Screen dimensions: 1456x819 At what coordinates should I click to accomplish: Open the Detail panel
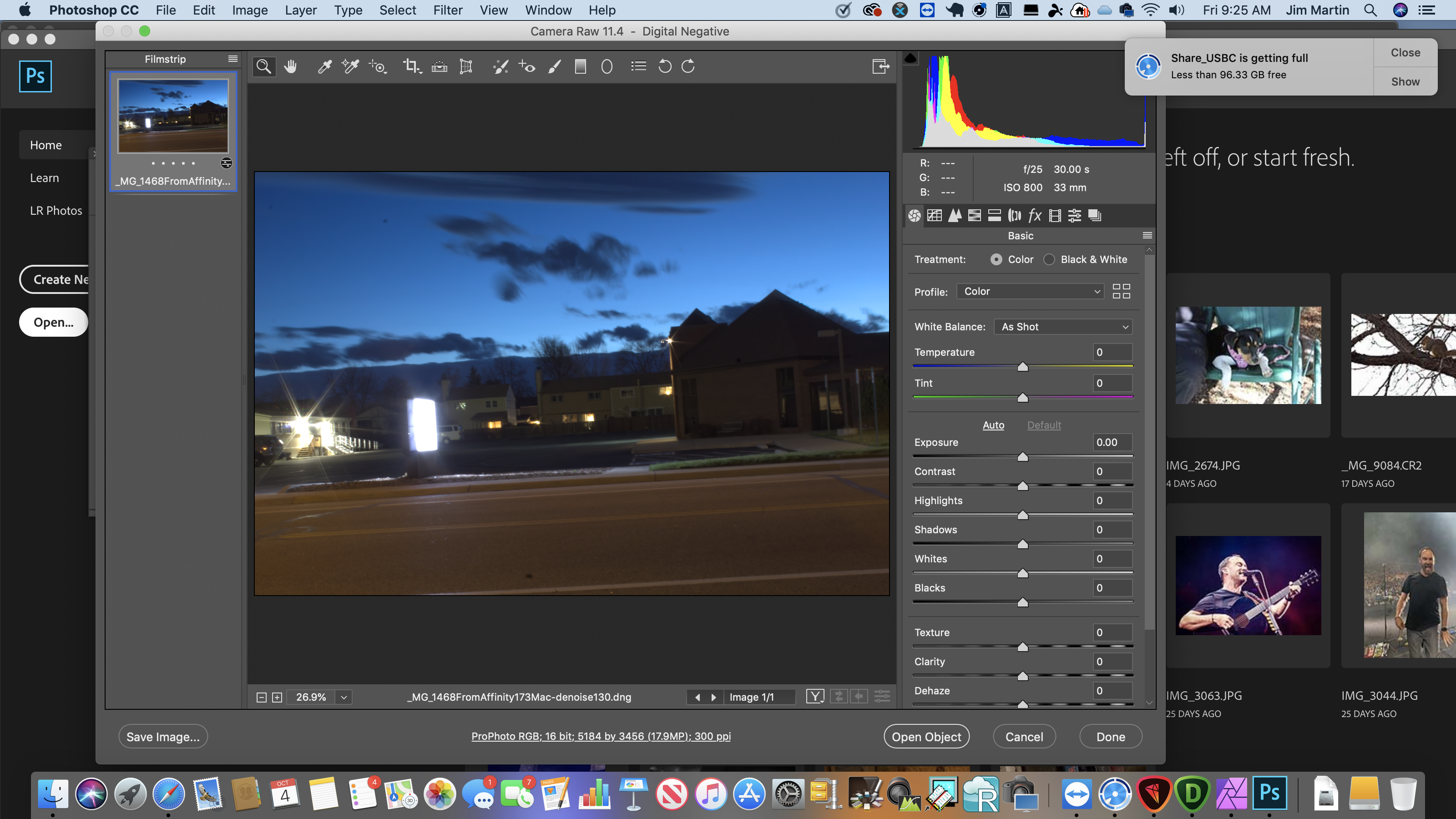point(955,215)
